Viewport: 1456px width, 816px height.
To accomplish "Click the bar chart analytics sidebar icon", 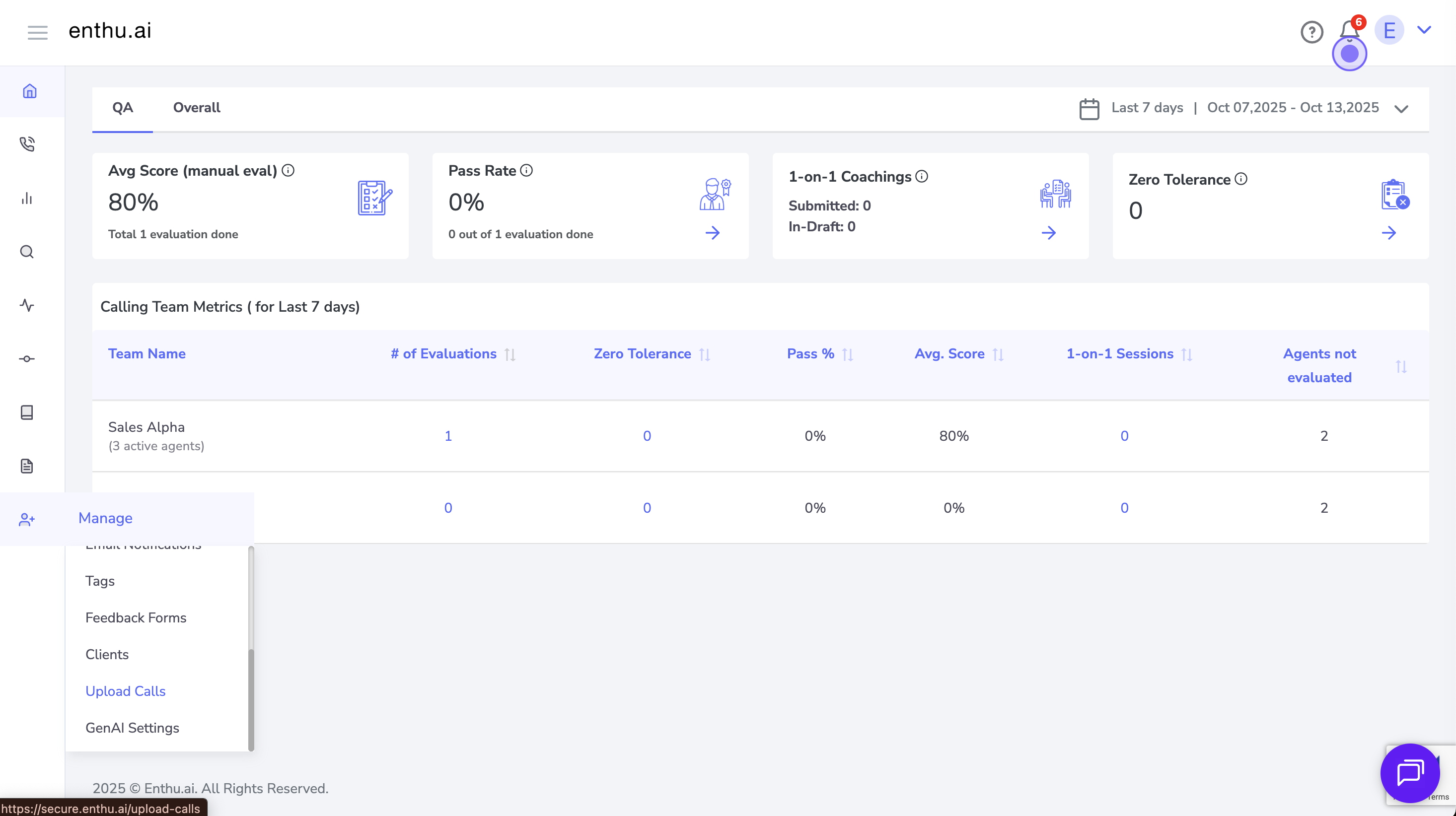I will [x=27, y=198].
